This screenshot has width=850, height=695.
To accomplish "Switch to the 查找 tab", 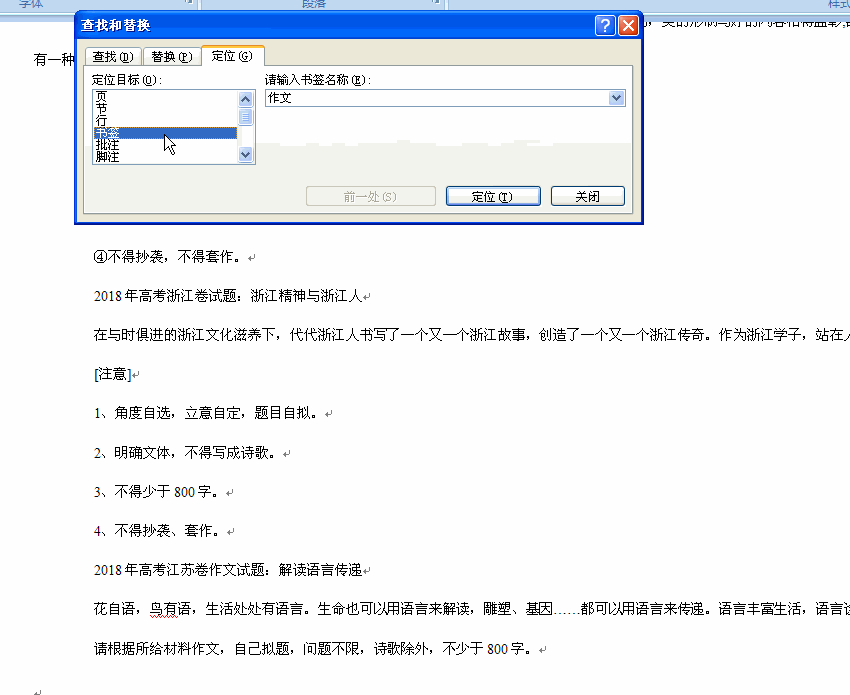I will pos(113,56).
